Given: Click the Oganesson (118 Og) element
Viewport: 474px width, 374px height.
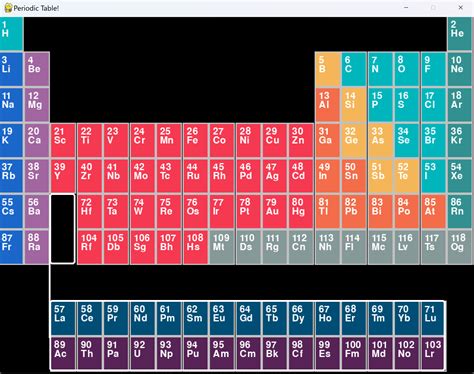Looking at the screenshot, I should 460,247.
